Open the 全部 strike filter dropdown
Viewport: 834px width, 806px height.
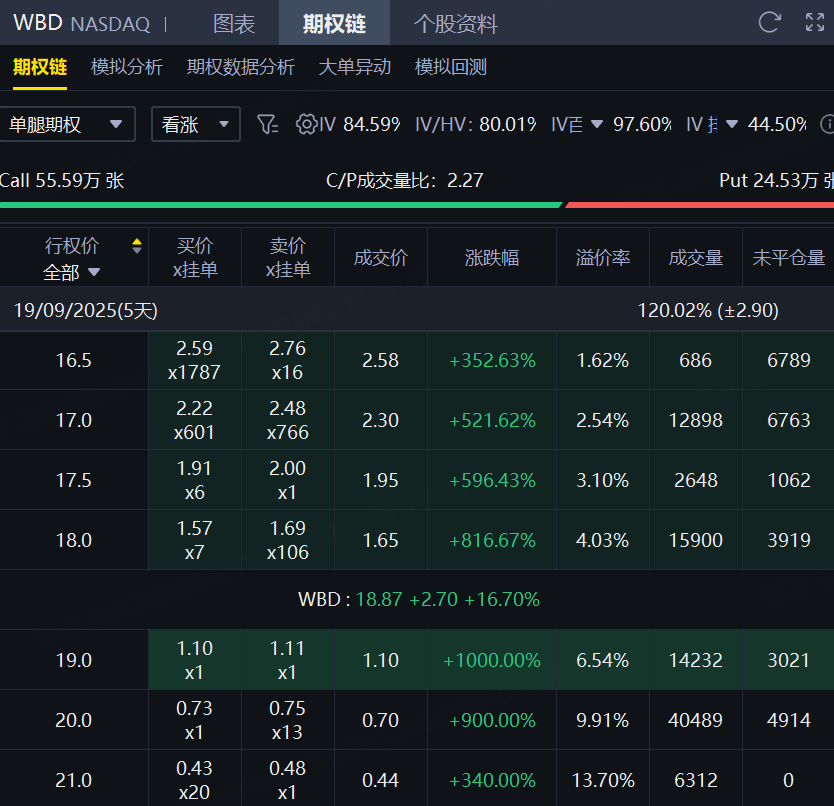pyautogui.click(x=71, y=272)
